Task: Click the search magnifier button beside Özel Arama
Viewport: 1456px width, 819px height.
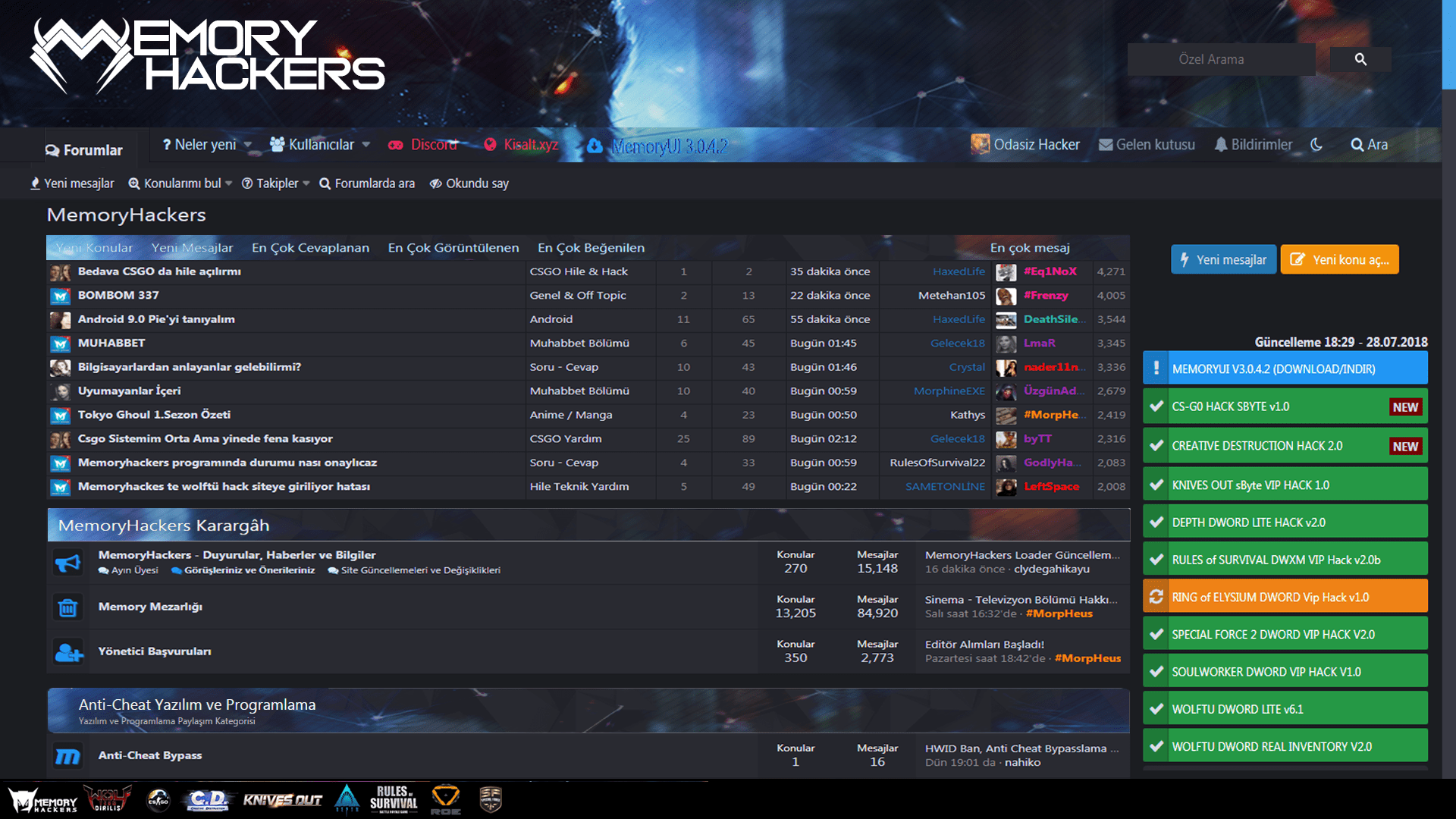Action: (1360, 59)
